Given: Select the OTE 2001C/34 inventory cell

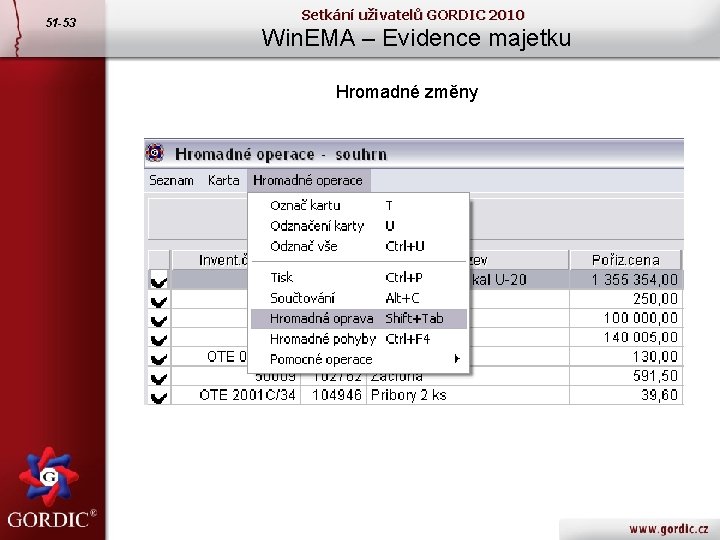Looking at the screenshot, I should (236, 395).
